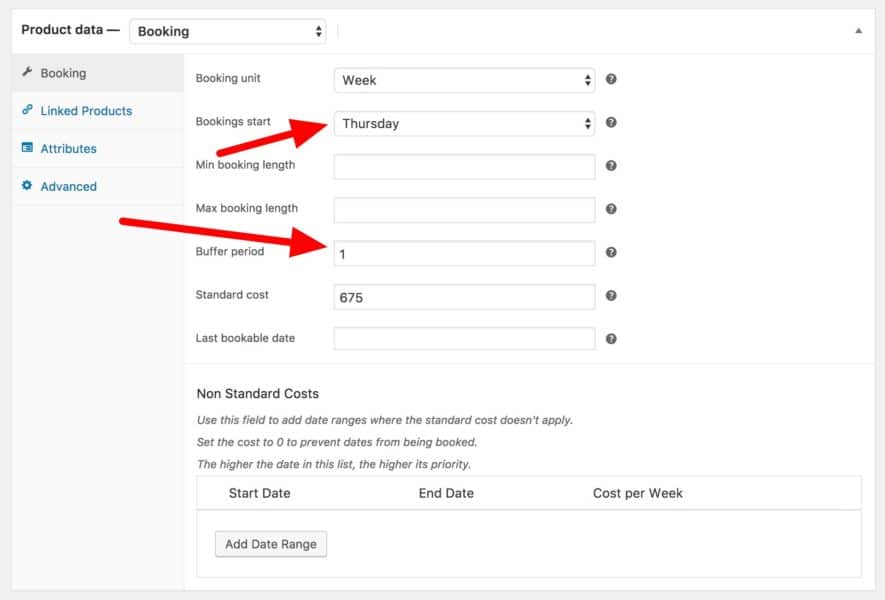
Task: Click the Add Date Range button
Action: 271,544
